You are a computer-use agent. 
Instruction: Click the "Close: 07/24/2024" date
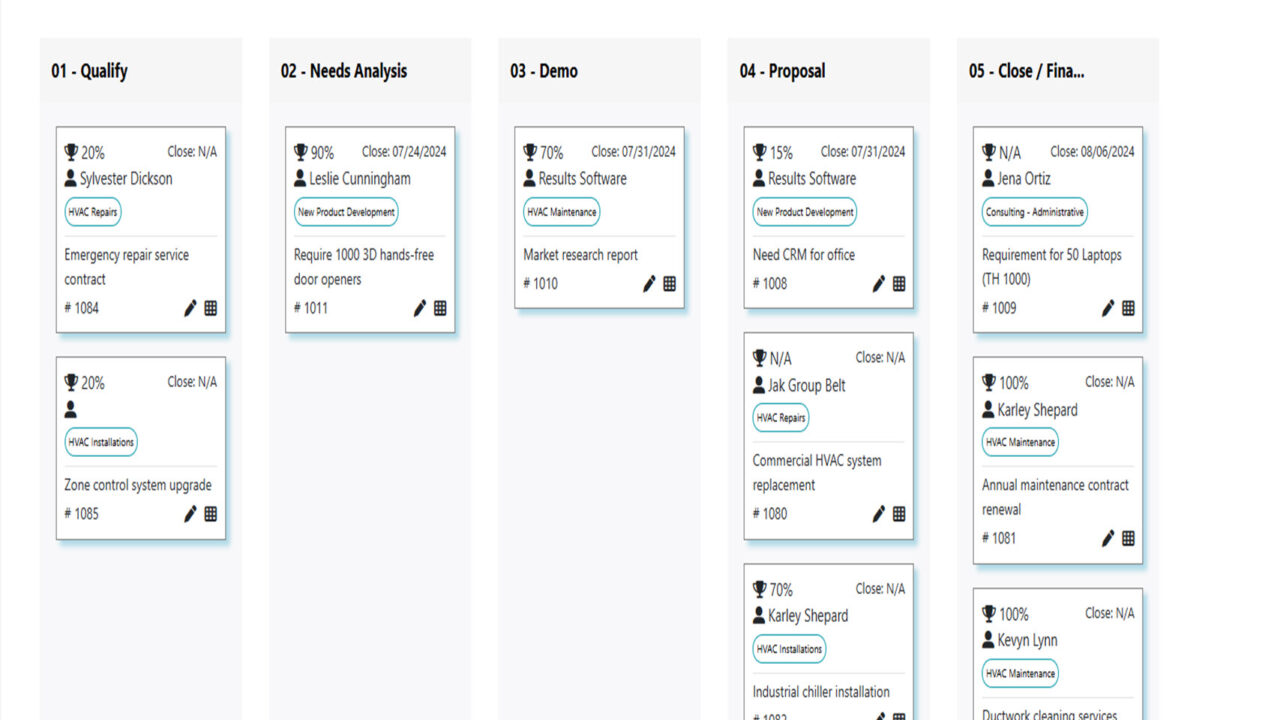point(404,152)
